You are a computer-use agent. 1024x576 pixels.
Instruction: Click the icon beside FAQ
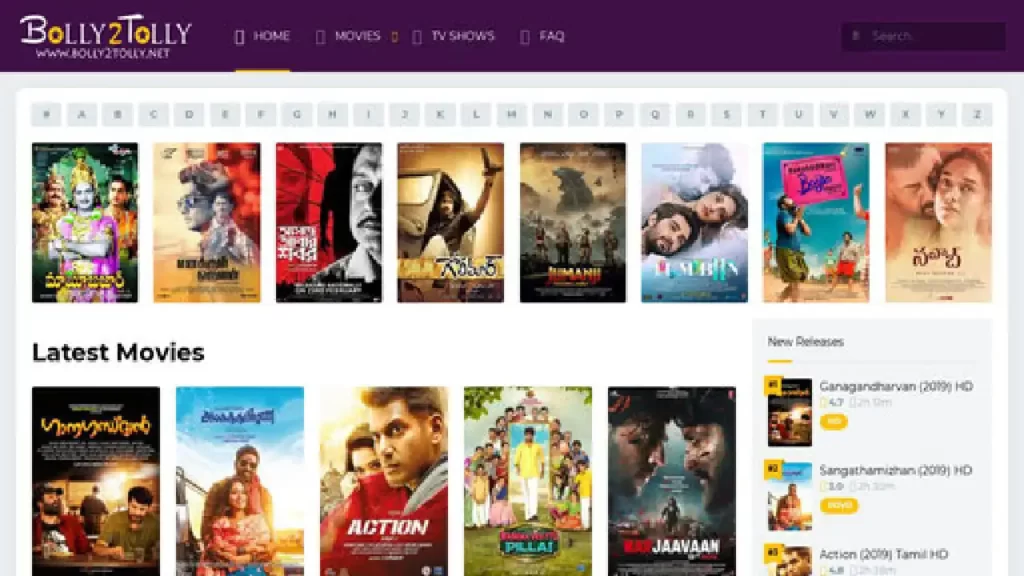click(x=524, y=37)
